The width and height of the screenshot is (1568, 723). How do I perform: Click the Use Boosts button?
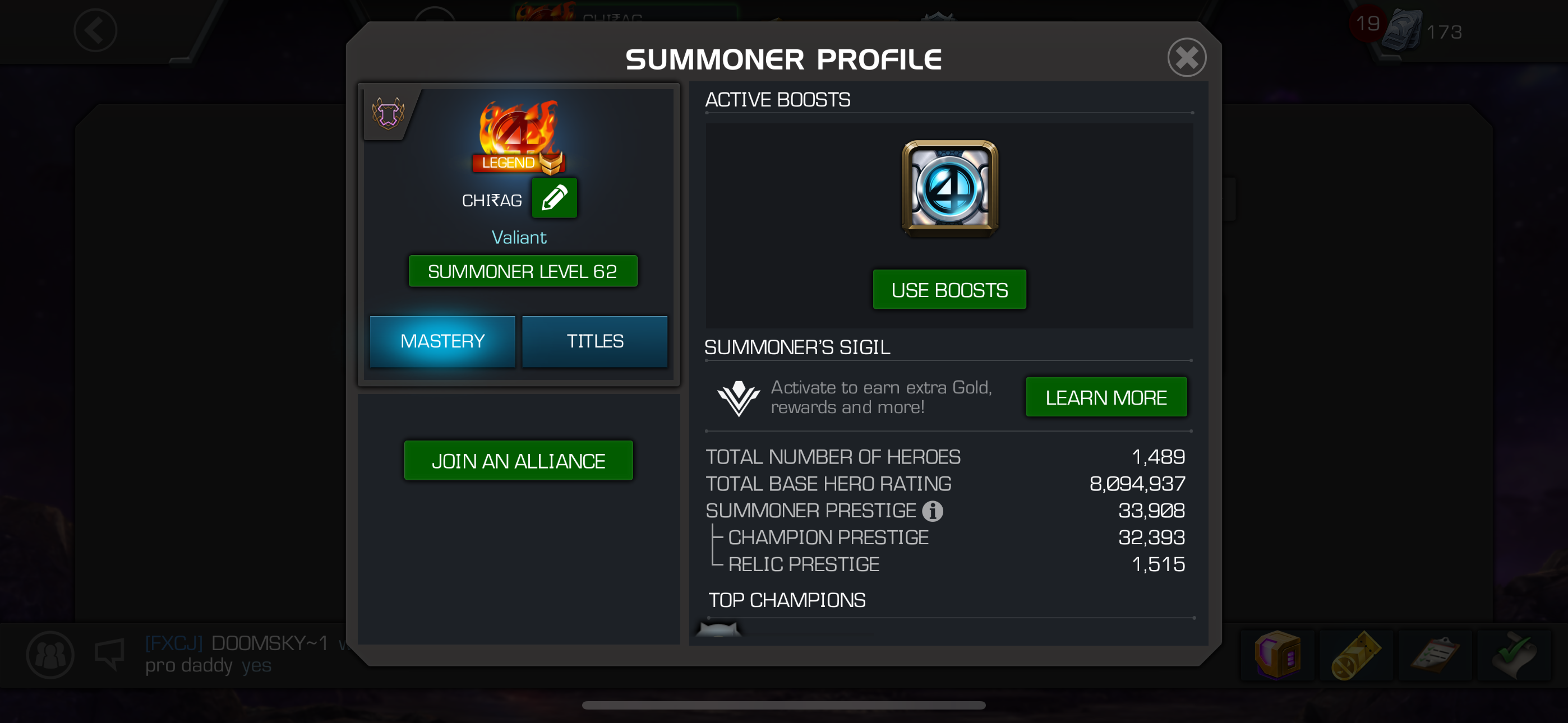point(949,290)
